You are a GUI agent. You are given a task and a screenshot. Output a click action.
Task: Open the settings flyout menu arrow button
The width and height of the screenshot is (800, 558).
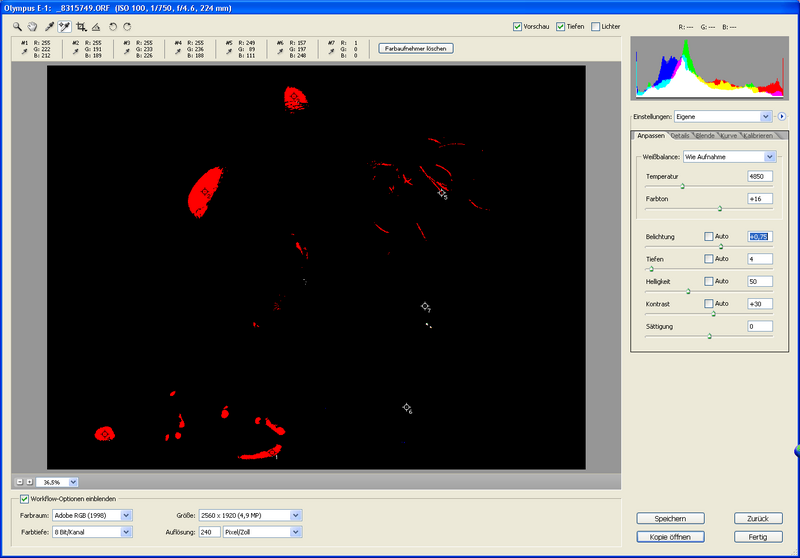tap(783, 117)
